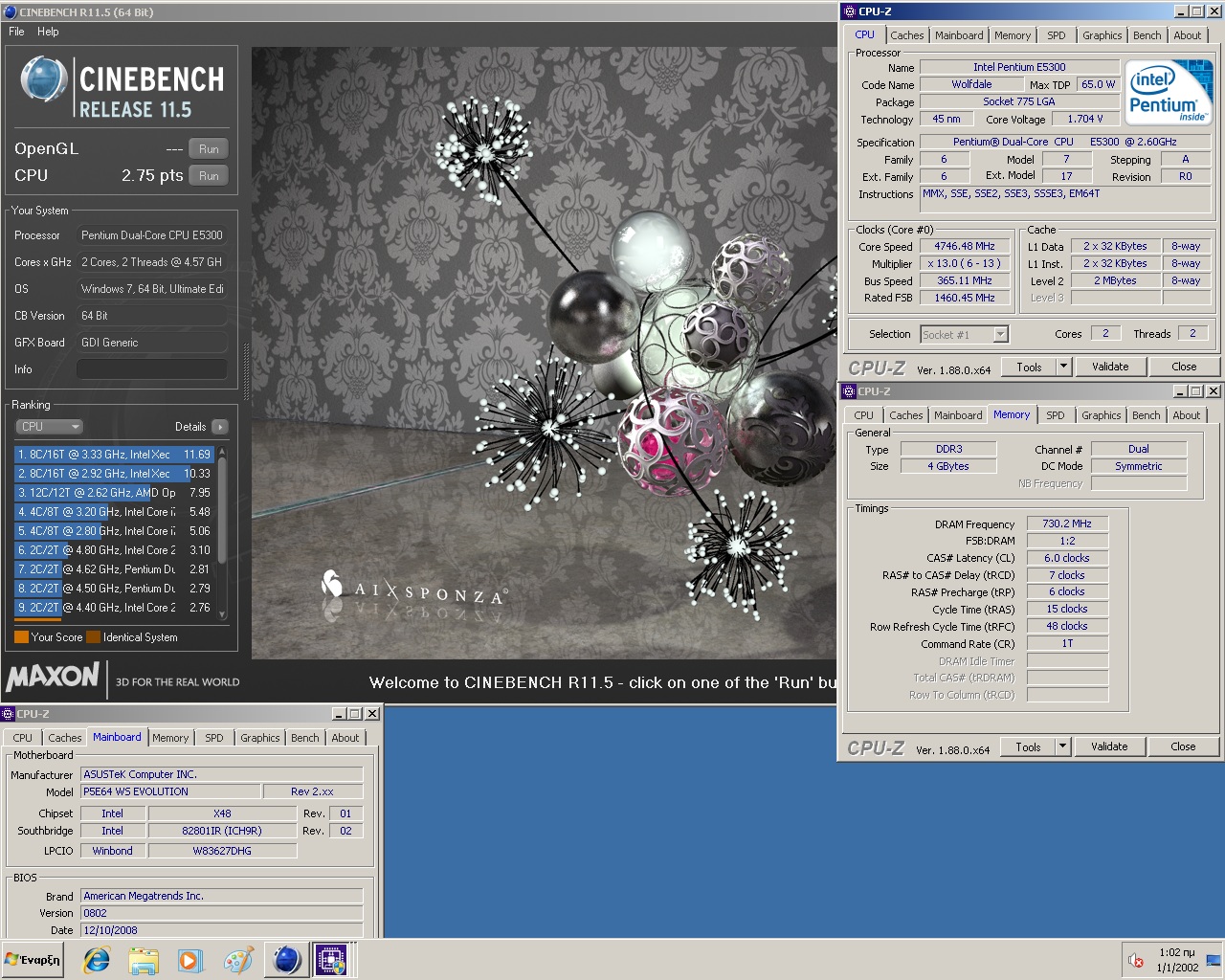1225x980 pixels.
Task: Click Close in the CPU-Z Memory window
Action: click(1183, 746)
